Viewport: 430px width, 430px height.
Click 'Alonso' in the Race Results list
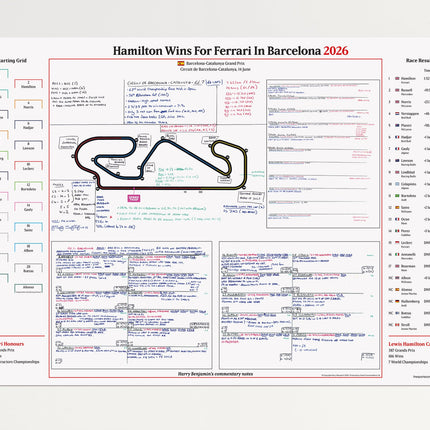(407, 290)
